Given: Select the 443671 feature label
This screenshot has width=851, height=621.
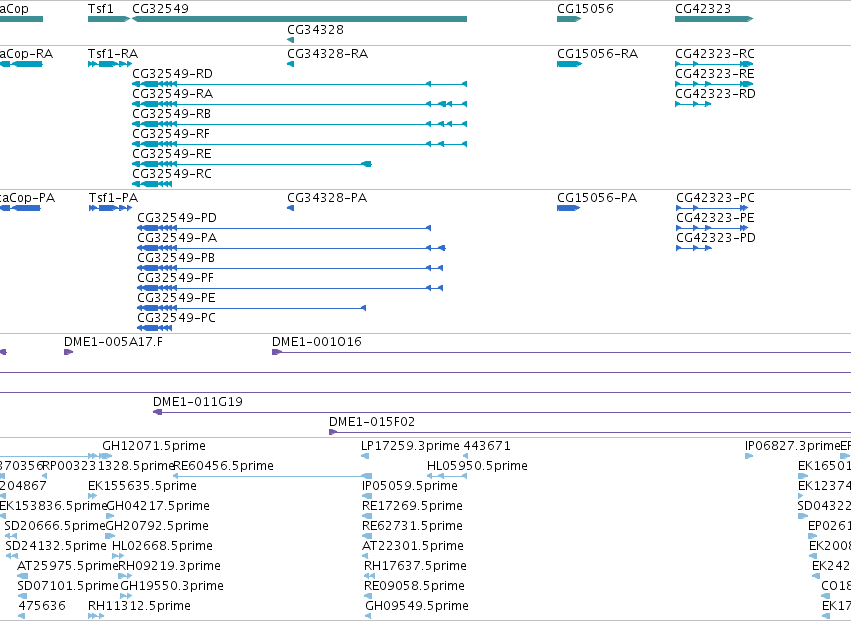Looking at the screenshot, I should 487,446.
